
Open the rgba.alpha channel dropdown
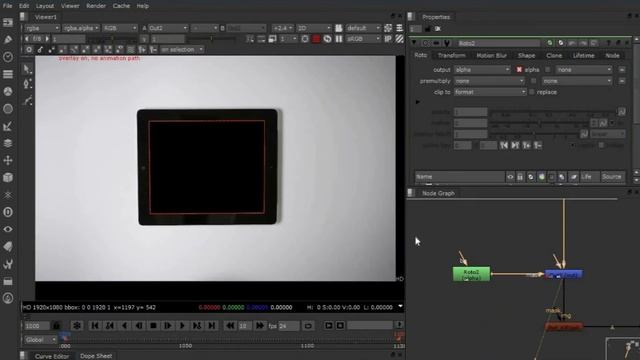(81, 28)
